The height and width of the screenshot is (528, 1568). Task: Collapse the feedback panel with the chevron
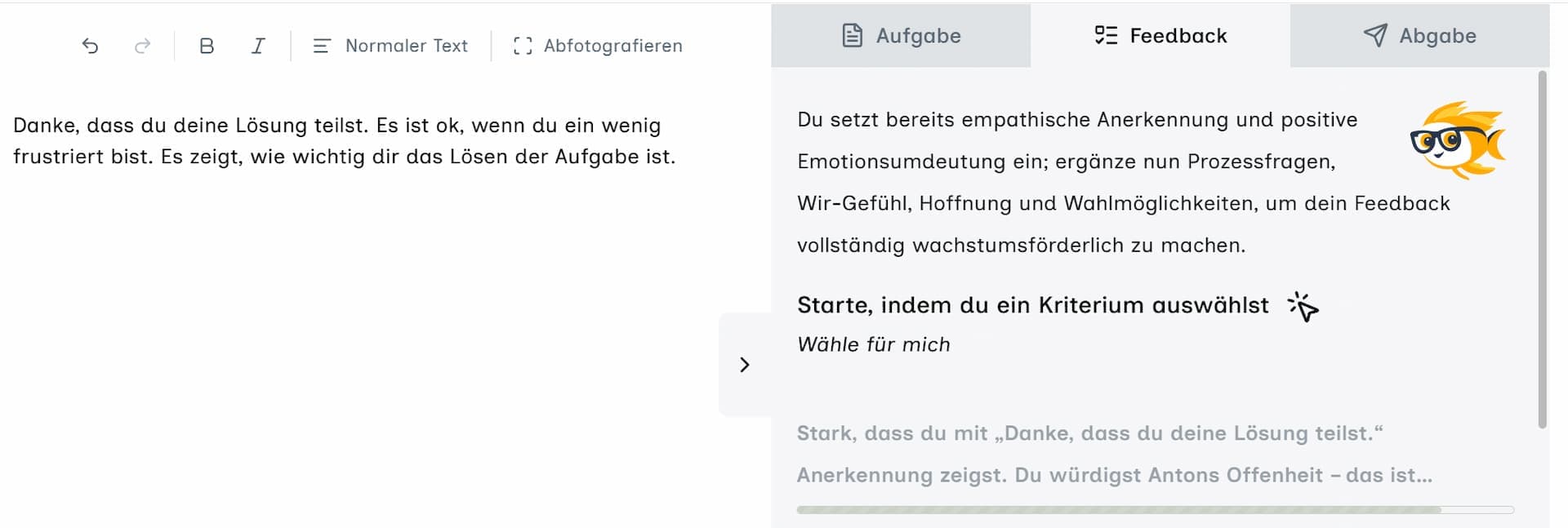click(744, 365)
